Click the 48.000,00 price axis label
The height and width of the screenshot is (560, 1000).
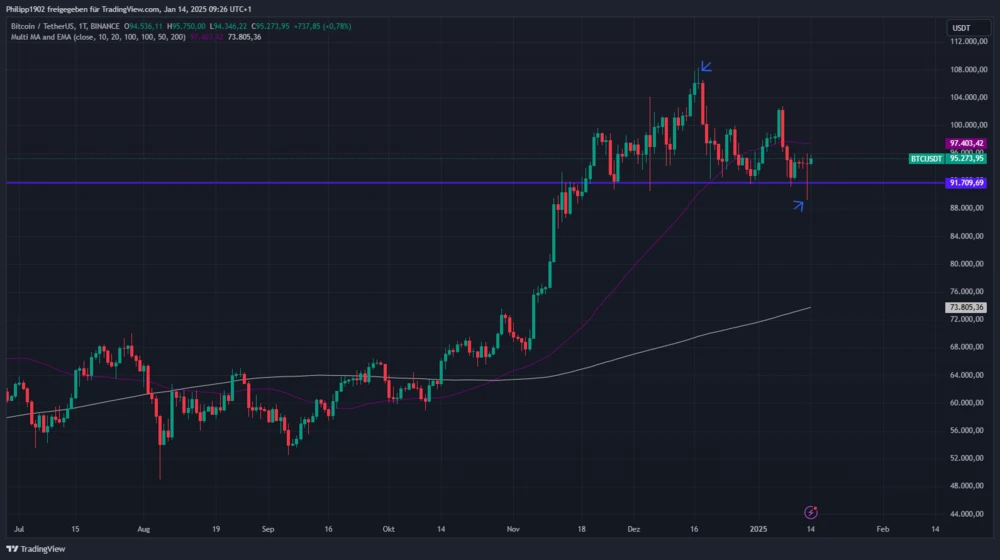point(968,485)
